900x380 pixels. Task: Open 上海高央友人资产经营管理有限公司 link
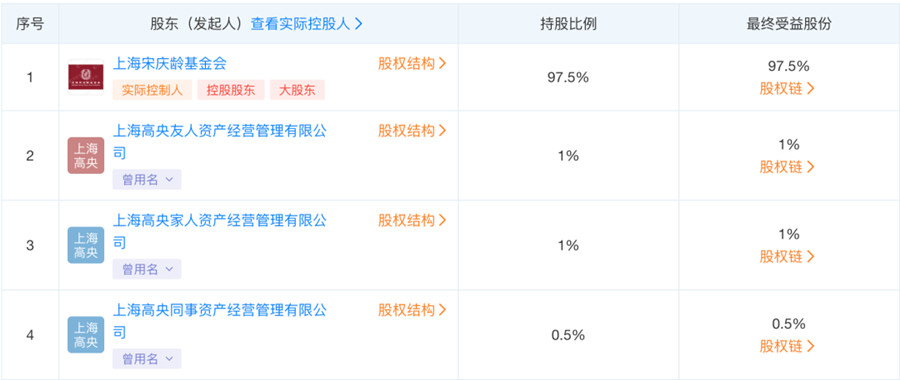tap(220, 142)
